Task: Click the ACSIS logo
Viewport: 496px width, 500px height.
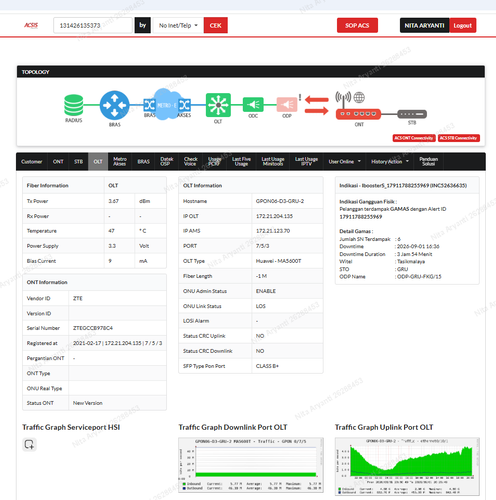Action: click(x=31, y=25)
